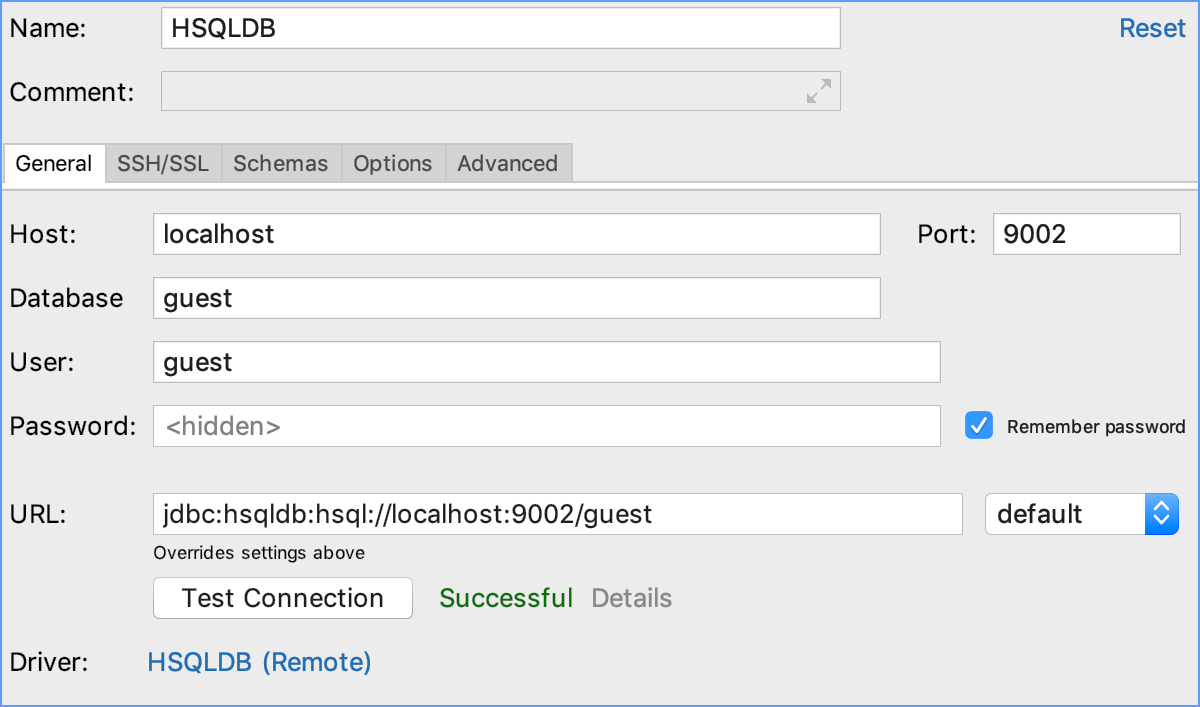Viewport: 1200px width, 707px height.
Task: Click the JDBC URL input field
Action: pyautogui.click(x=558, y=514)
